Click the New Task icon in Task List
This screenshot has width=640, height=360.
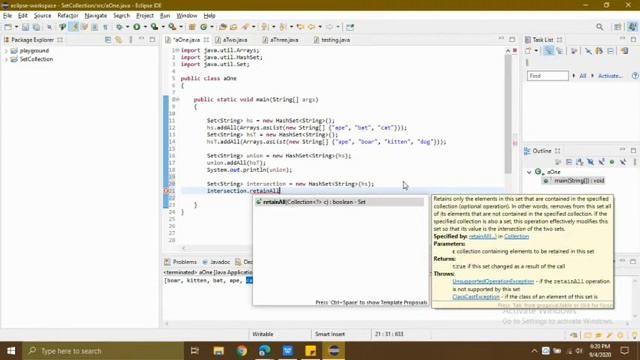pyautogui.click(x=529, y=51)
